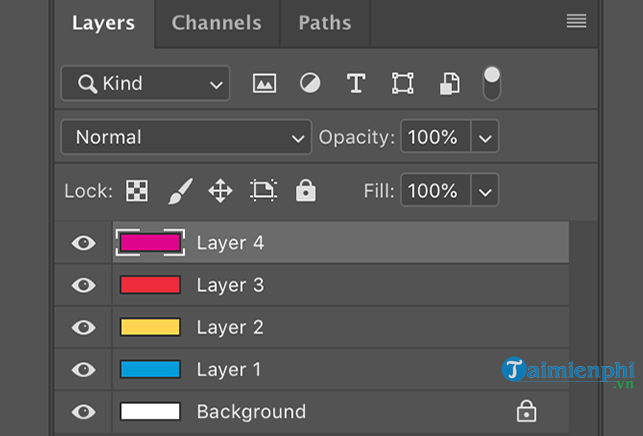Hide Layer 1 with eye icon
Viewport: 643px width, 436px height.
coord(84,370)
